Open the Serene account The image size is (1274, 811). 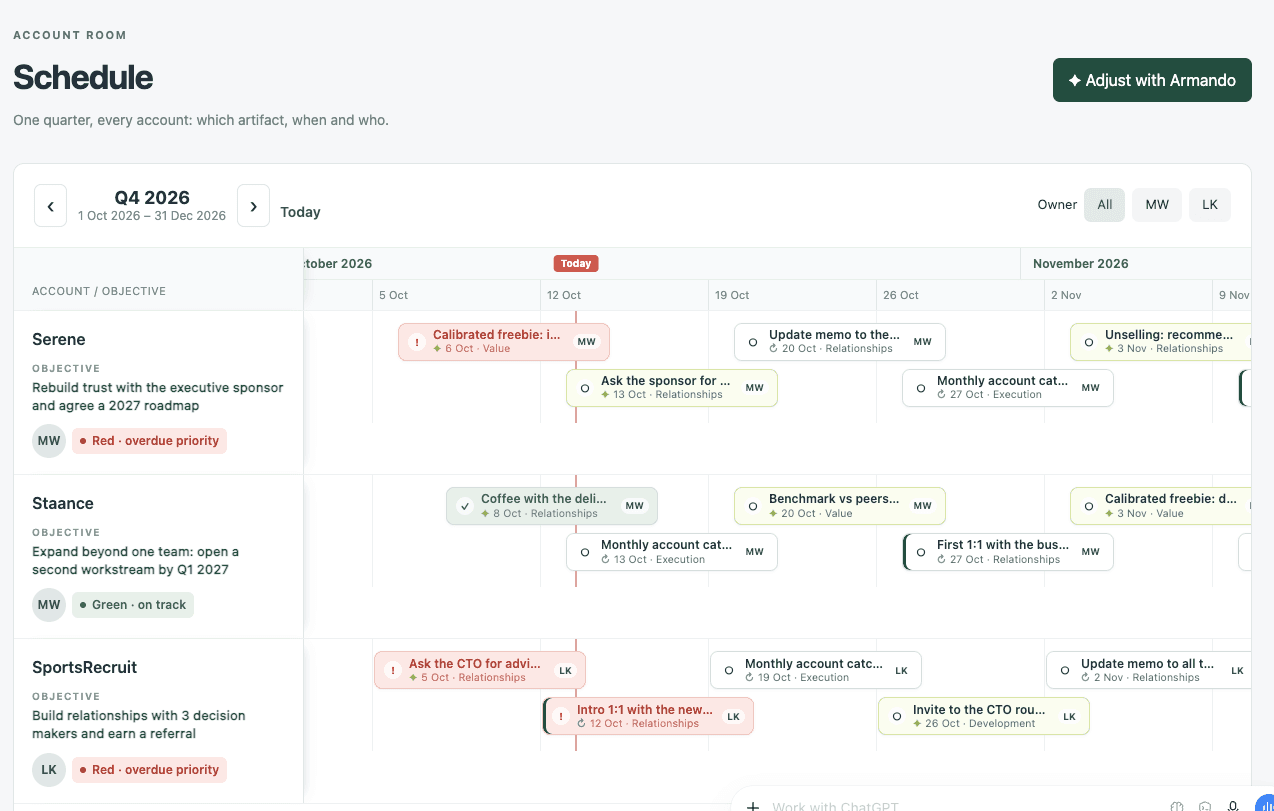click(59, 339)
